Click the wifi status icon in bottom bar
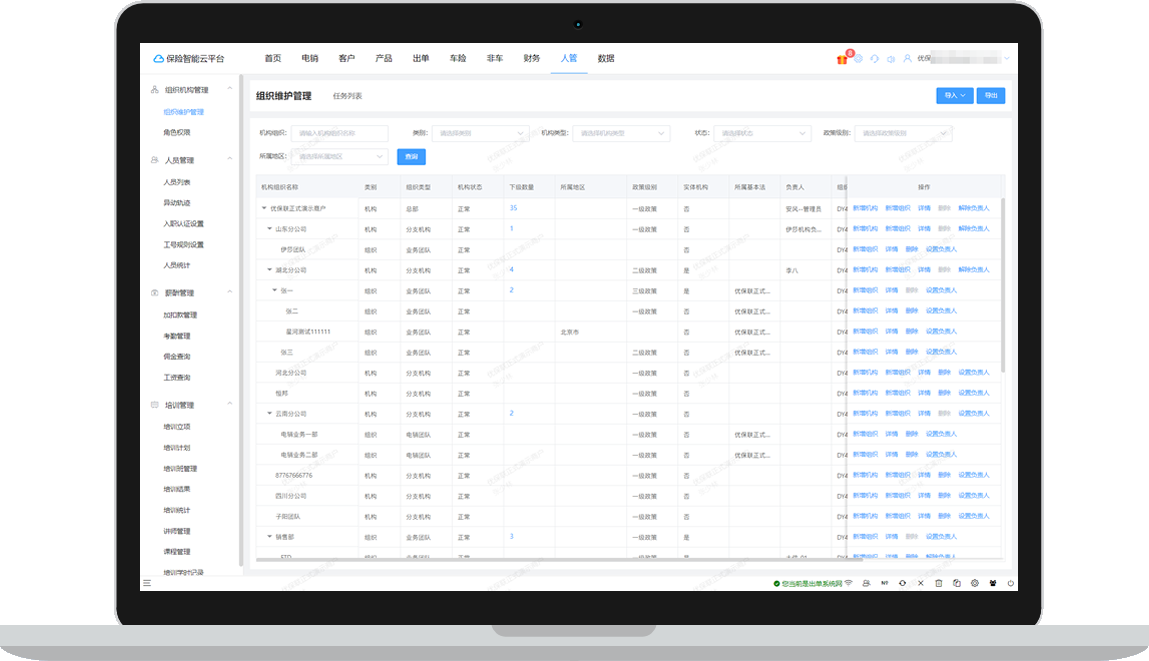Screen dimensions: 1149x661 coord(849,583)
